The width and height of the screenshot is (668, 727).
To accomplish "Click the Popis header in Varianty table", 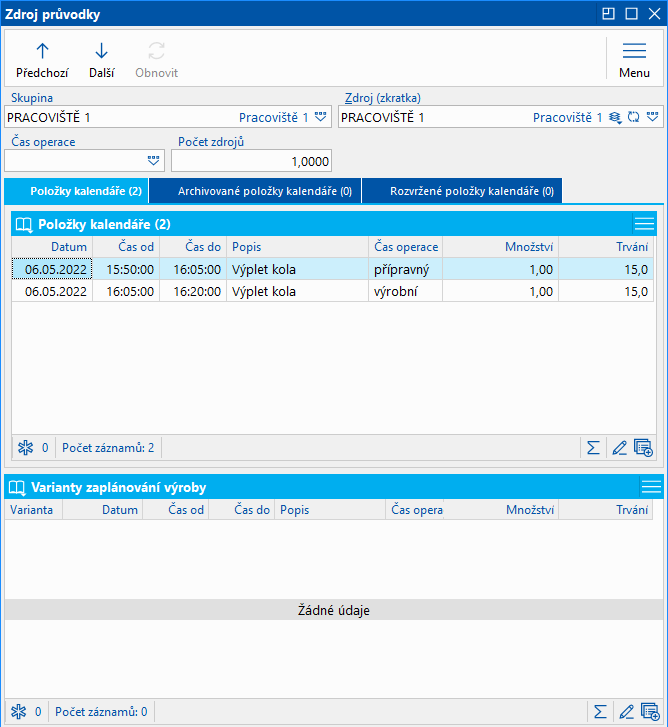I will click(330, 510).
